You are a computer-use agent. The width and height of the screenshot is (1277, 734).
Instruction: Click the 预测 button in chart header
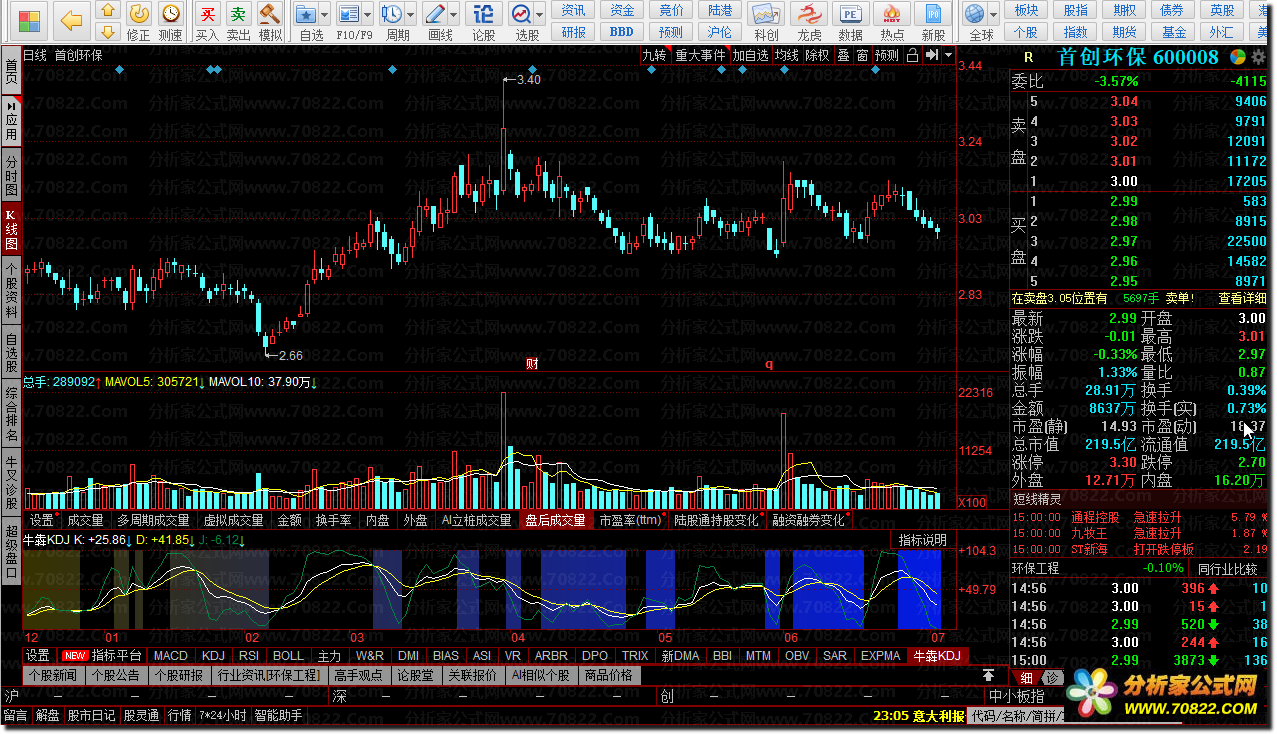886,56
